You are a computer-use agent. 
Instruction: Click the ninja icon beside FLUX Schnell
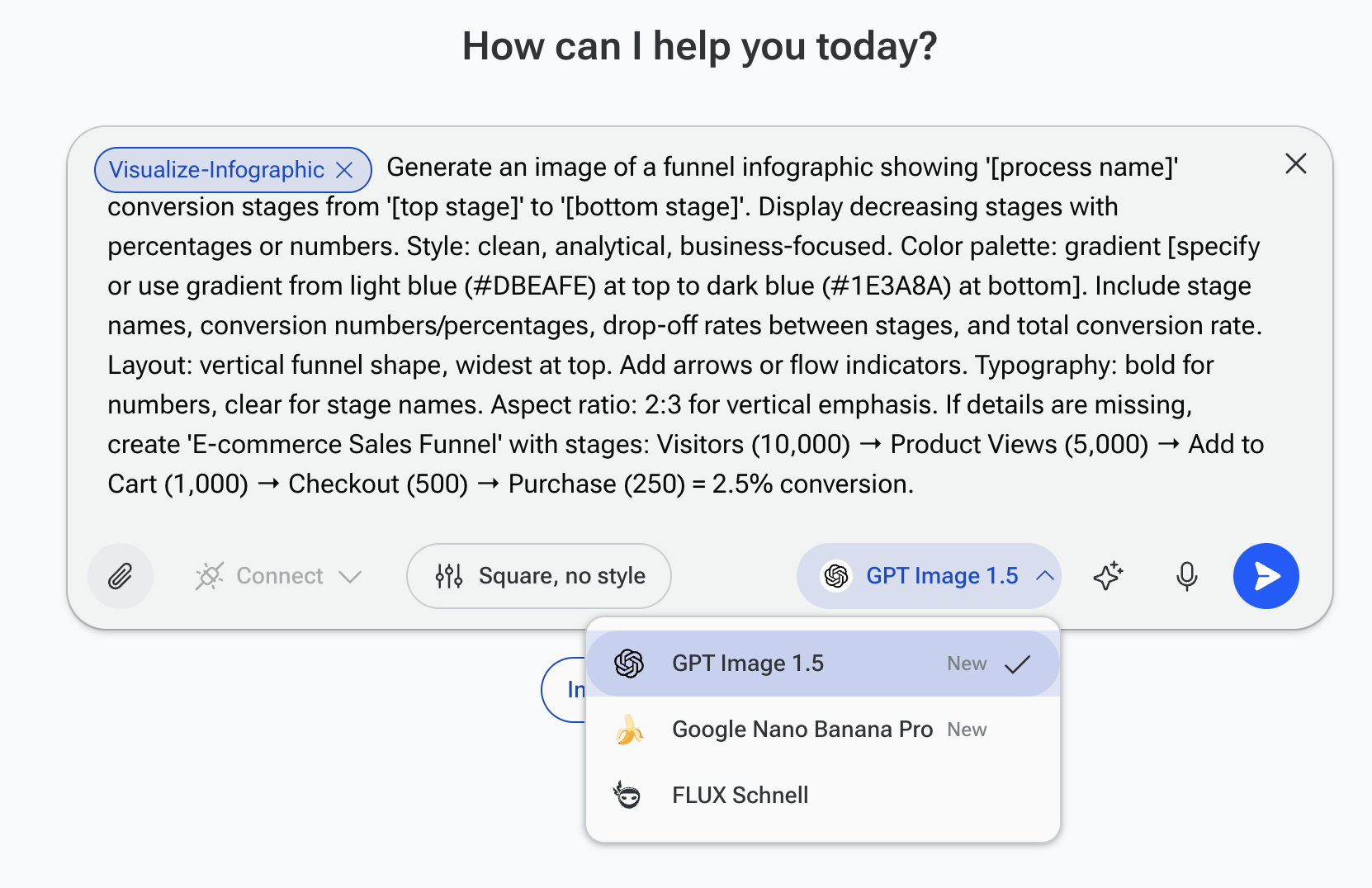tap(627, 796)
